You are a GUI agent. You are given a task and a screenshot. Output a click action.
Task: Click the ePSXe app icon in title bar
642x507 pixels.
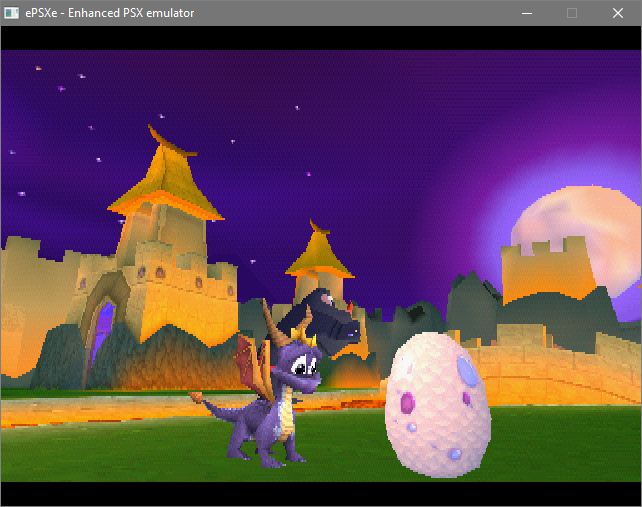point(11,13)
